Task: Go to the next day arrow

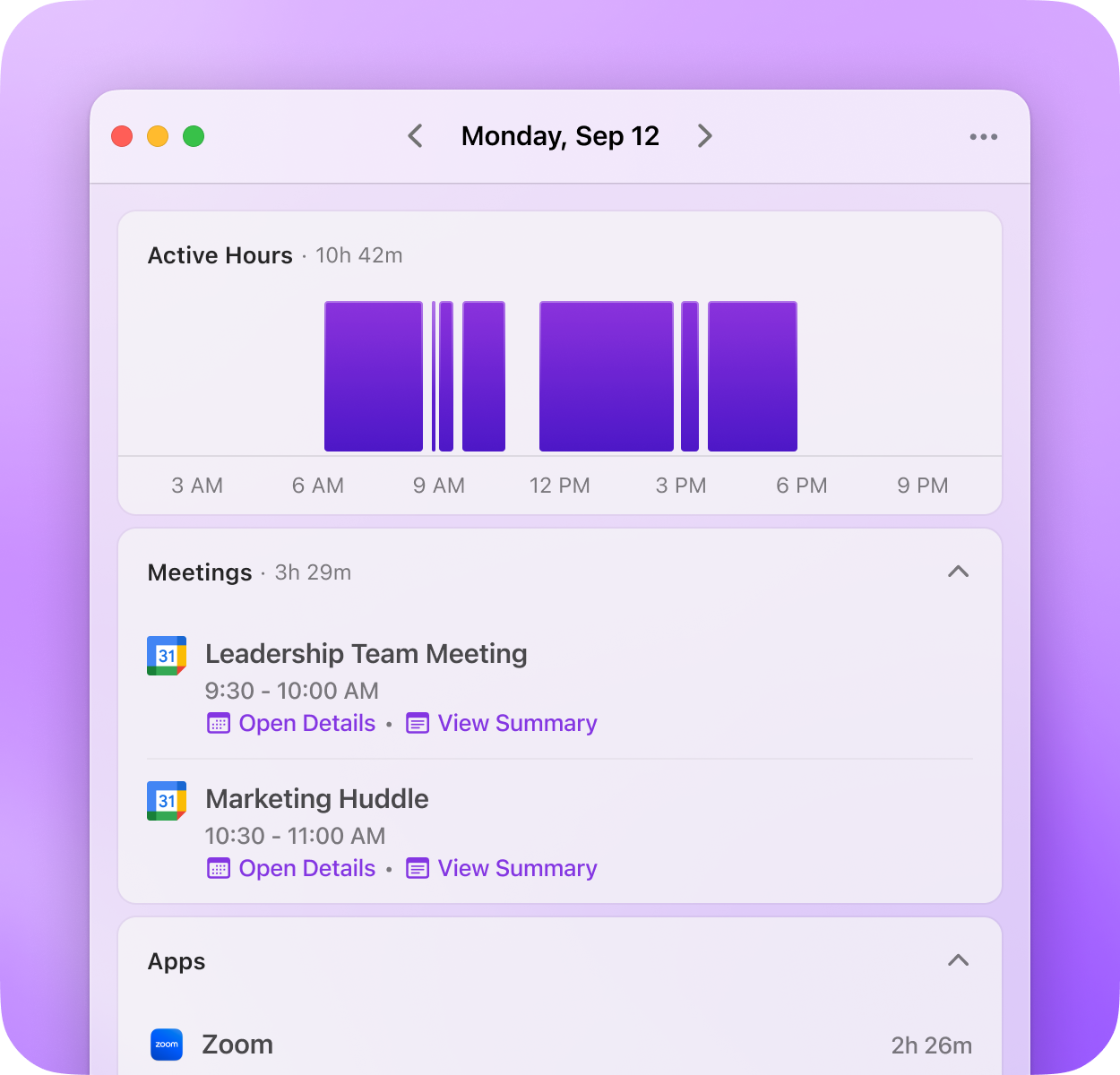Action: point(705,136)
